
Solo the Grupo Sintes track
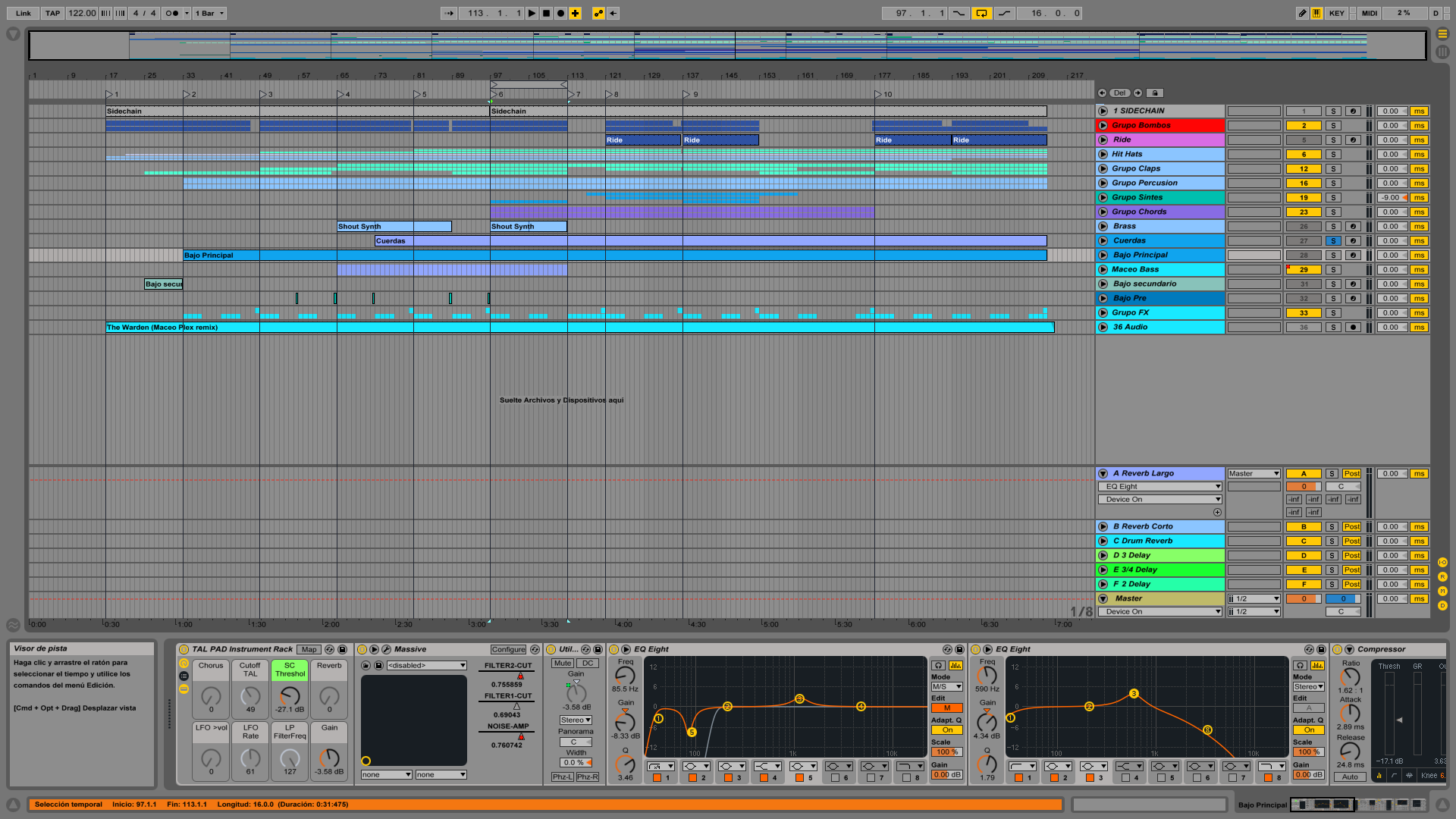click(x=1333, y=197)
